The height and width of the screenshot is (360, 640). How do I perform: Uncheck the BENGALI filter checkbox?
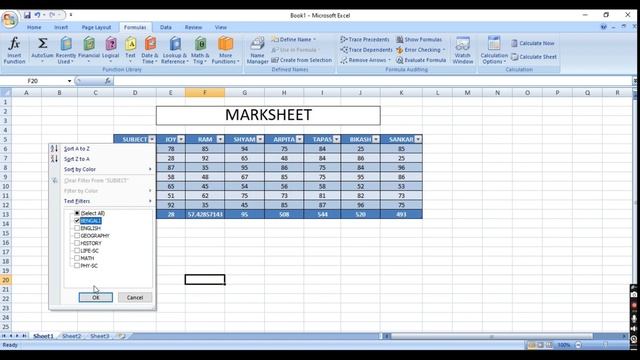point(77,220)
